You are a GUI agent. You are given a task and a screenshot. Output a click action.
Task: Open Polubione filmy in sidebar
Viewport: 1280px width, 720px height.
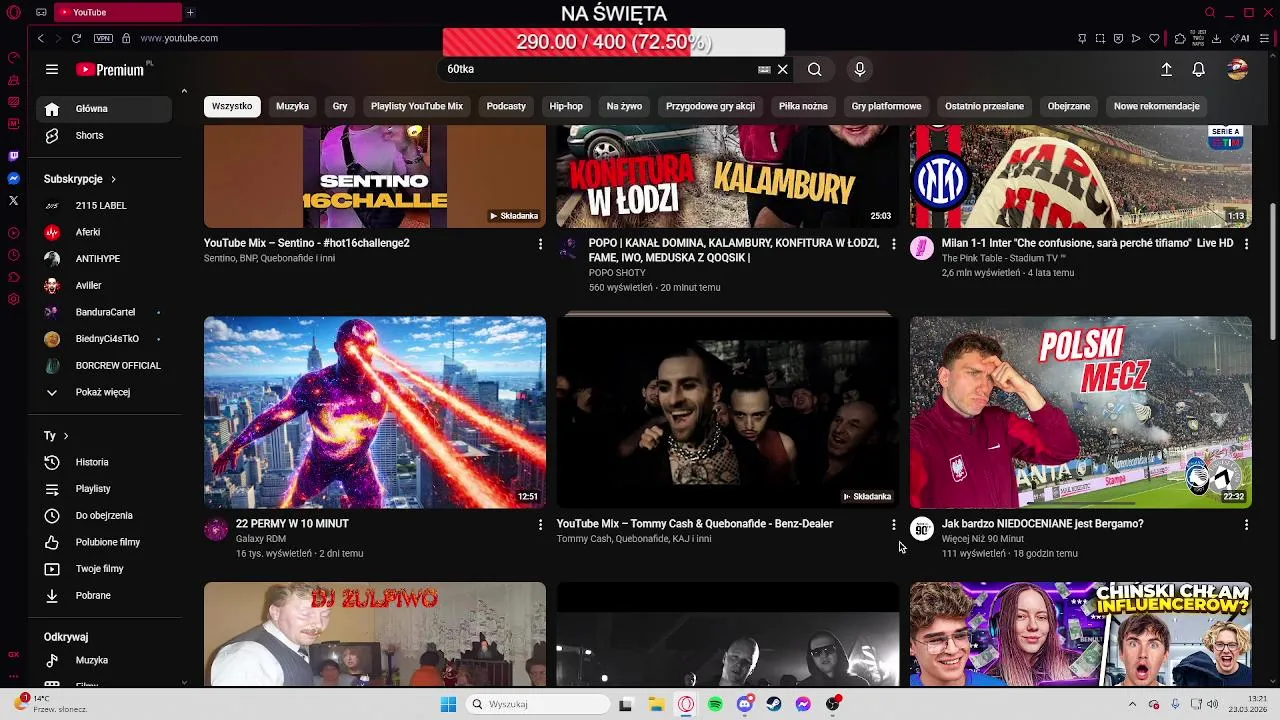pos(104,542)
